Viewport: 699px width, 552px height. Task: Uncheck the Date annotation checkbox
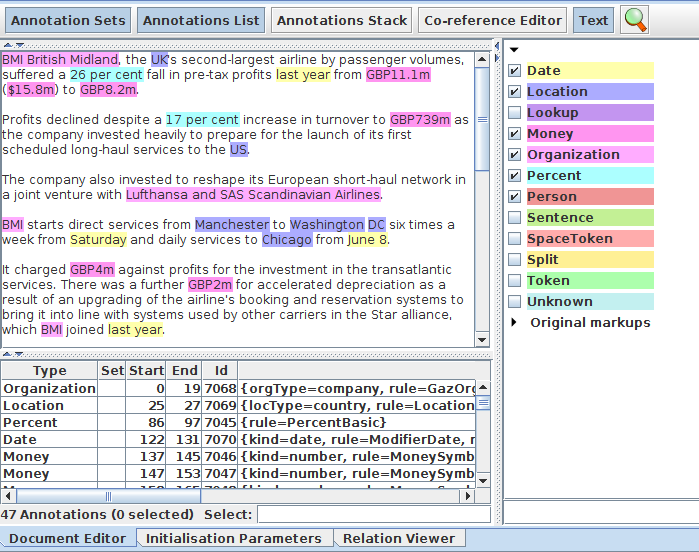[x=514, y=70]
